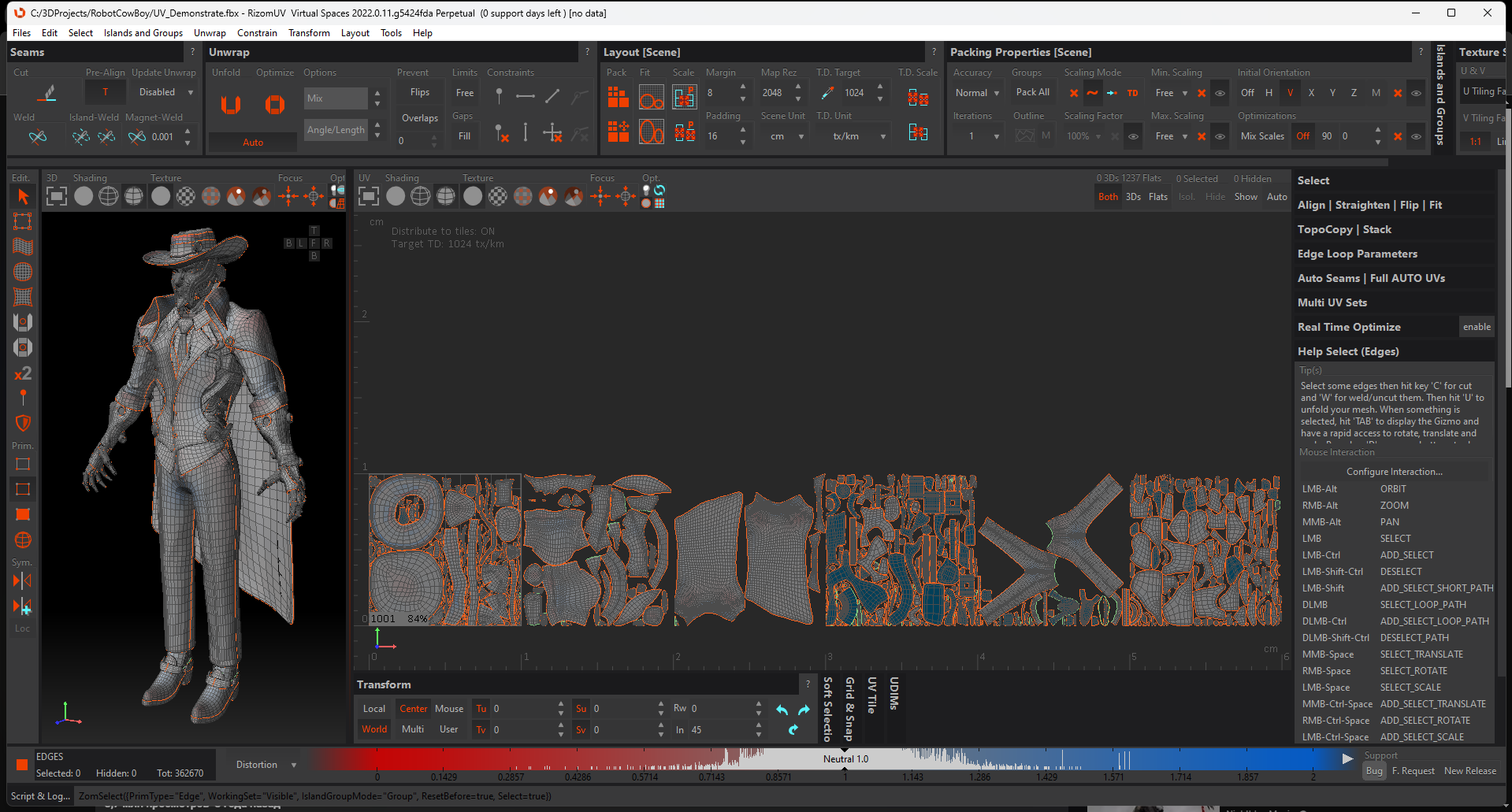This screenshot has height=812, width=1512.
Task: Click the Weld edges icon
Action: (37, 137)
